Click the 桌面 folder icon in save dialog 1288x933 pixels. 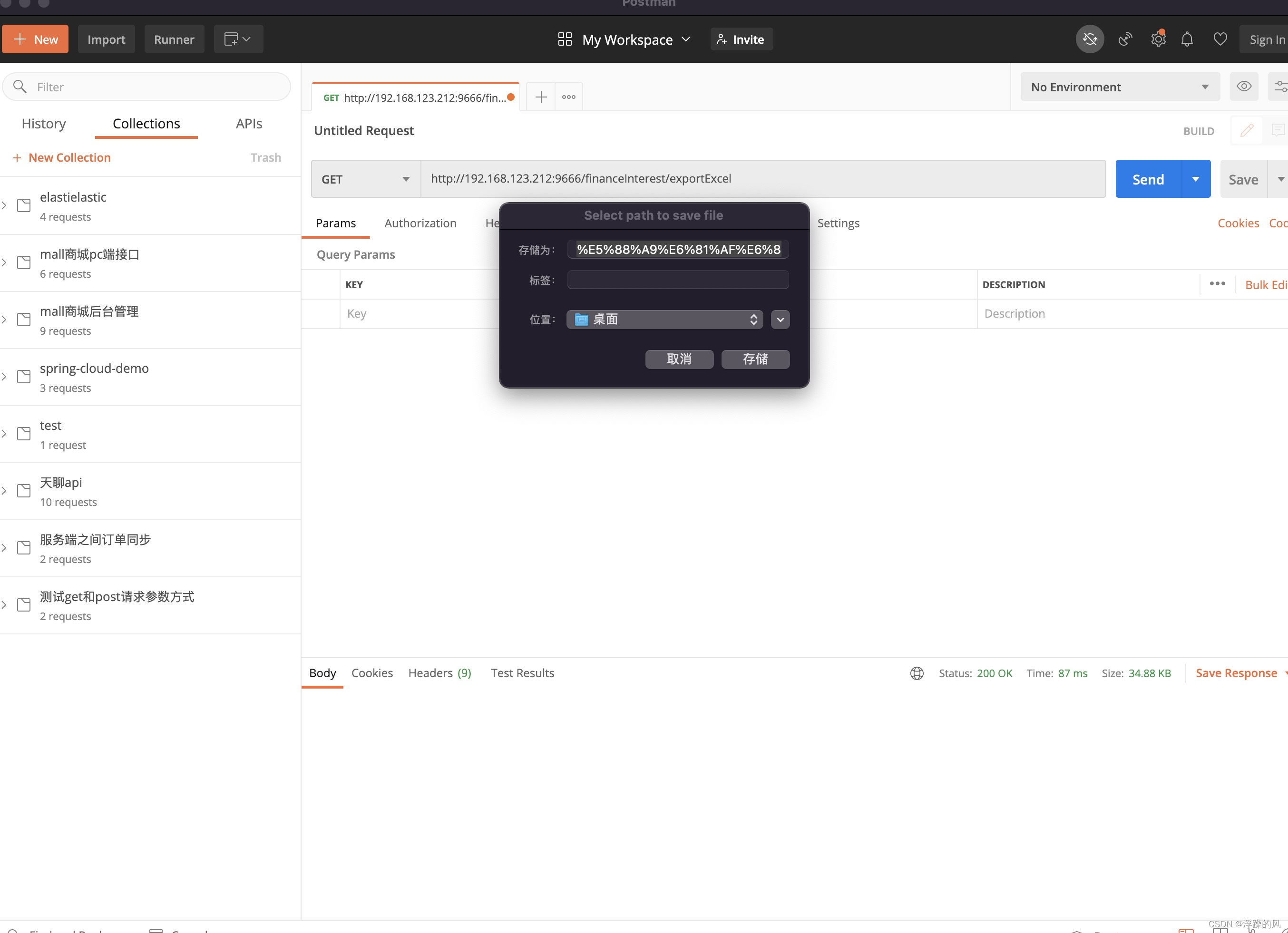tap(581, 320)
